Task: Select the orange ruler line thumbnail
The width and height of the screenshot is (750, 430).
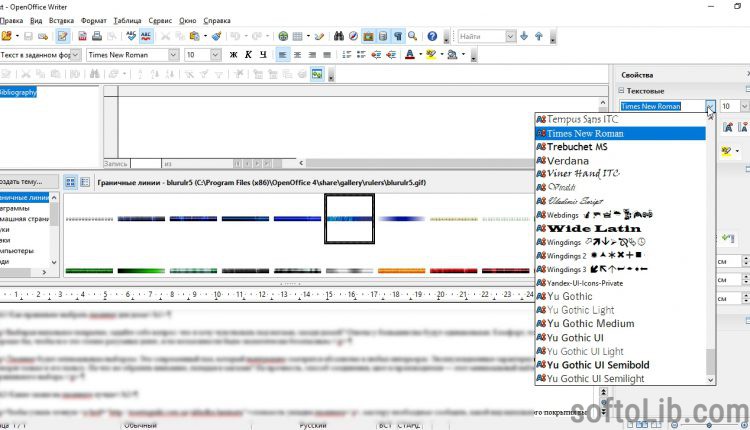Action: [401, 271]
